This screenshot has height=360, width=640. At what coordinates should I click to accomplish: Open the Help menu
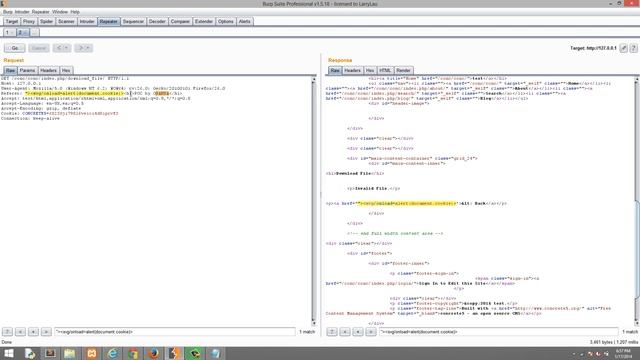75,12
